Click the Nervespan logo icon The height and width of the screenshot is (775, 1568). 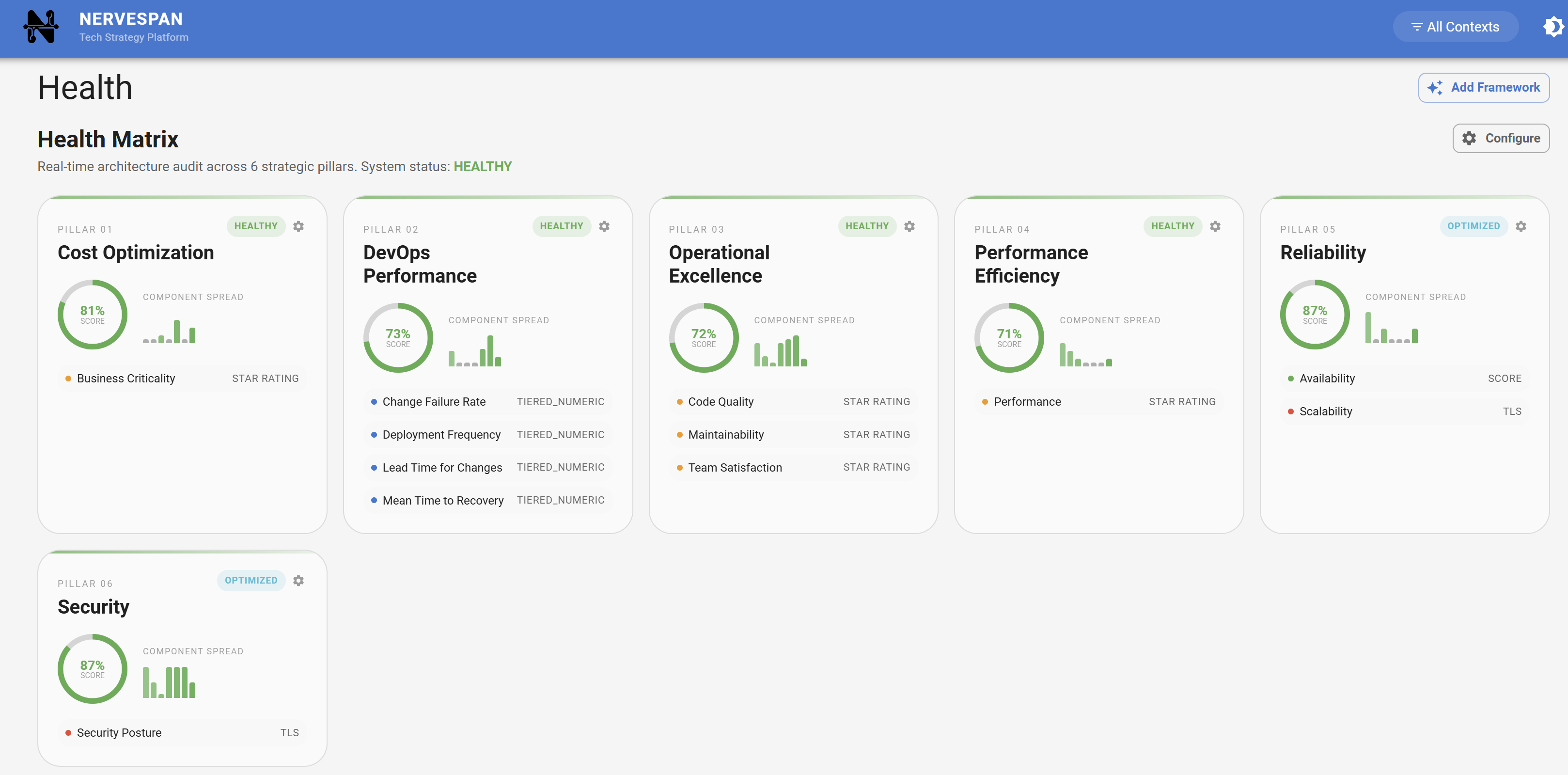[41, 27]
